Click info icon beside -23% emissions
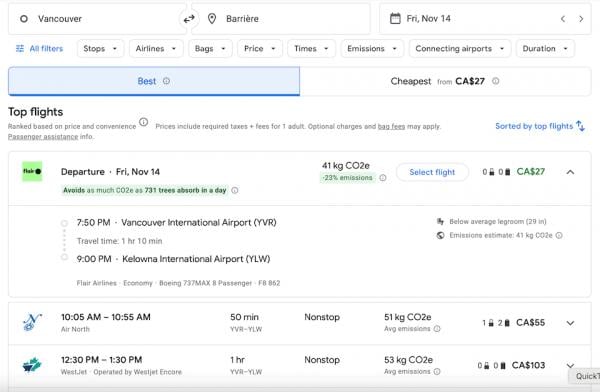Image resolution: width=600 pixels, height=392 pixels. tap(383, 178)
